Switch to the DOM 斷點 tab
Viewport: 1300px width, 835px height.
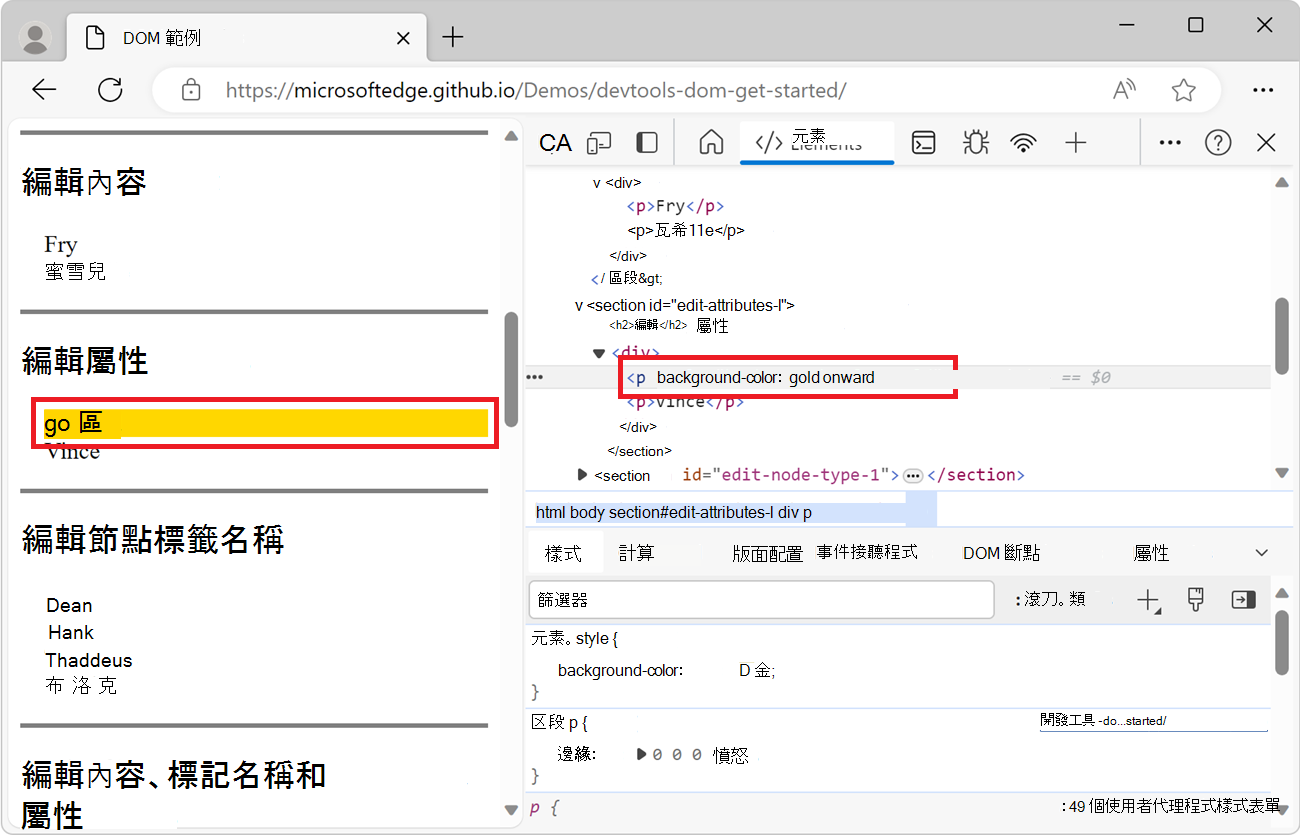click(x=1001, y=553)
